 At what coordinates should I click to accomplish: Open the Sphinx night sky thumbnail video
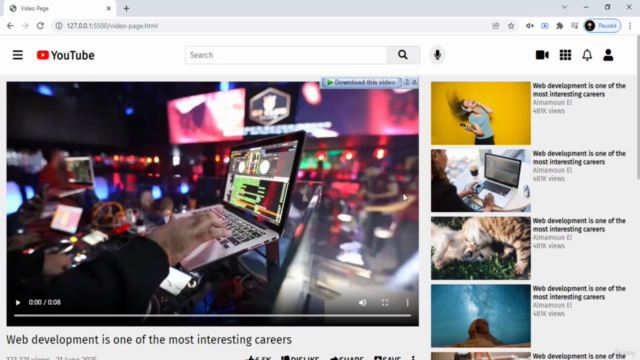(481, 316)
